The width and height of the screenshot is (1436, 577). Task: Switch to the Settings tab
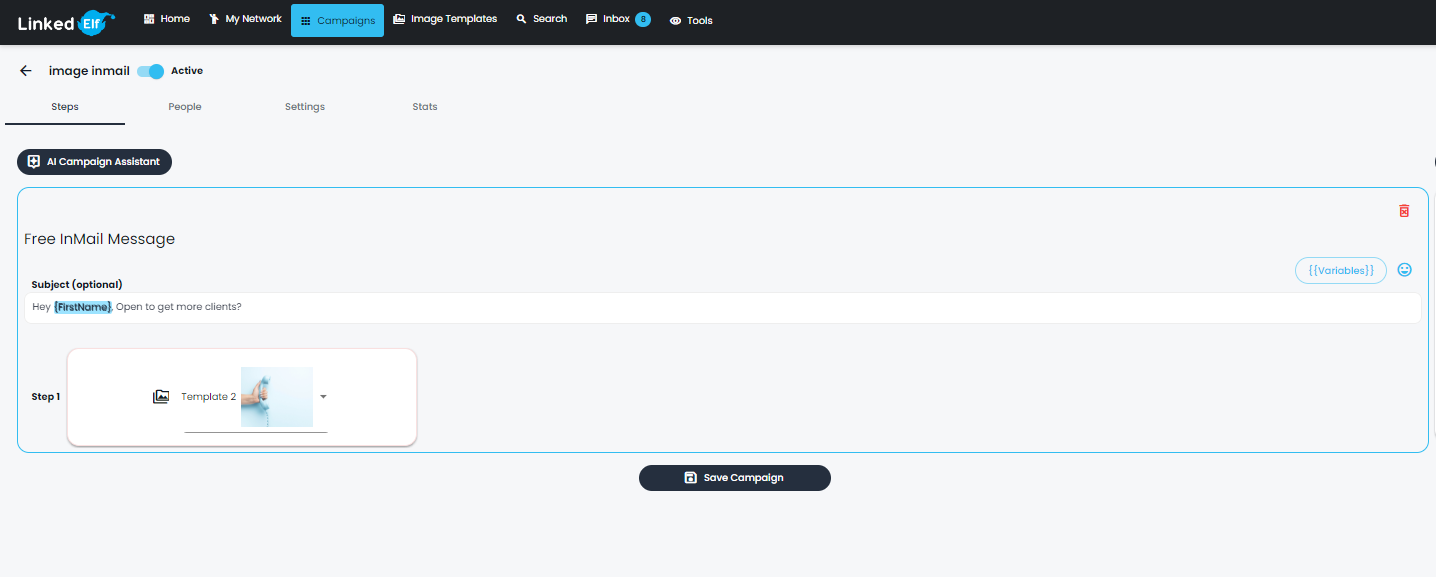click(x=305, y=107)
